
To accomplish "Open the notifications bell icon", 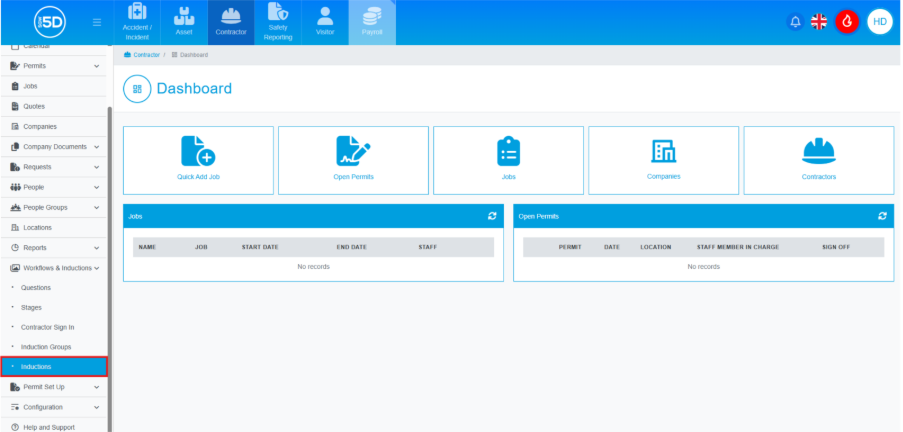I will click(796, 21).
